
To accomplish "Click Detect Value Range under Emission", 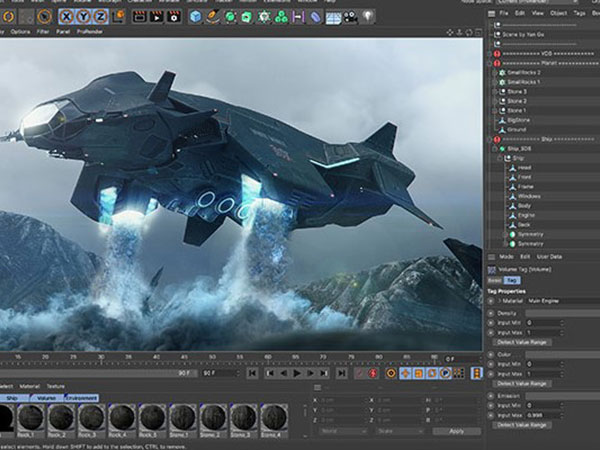I will (522, 425).
